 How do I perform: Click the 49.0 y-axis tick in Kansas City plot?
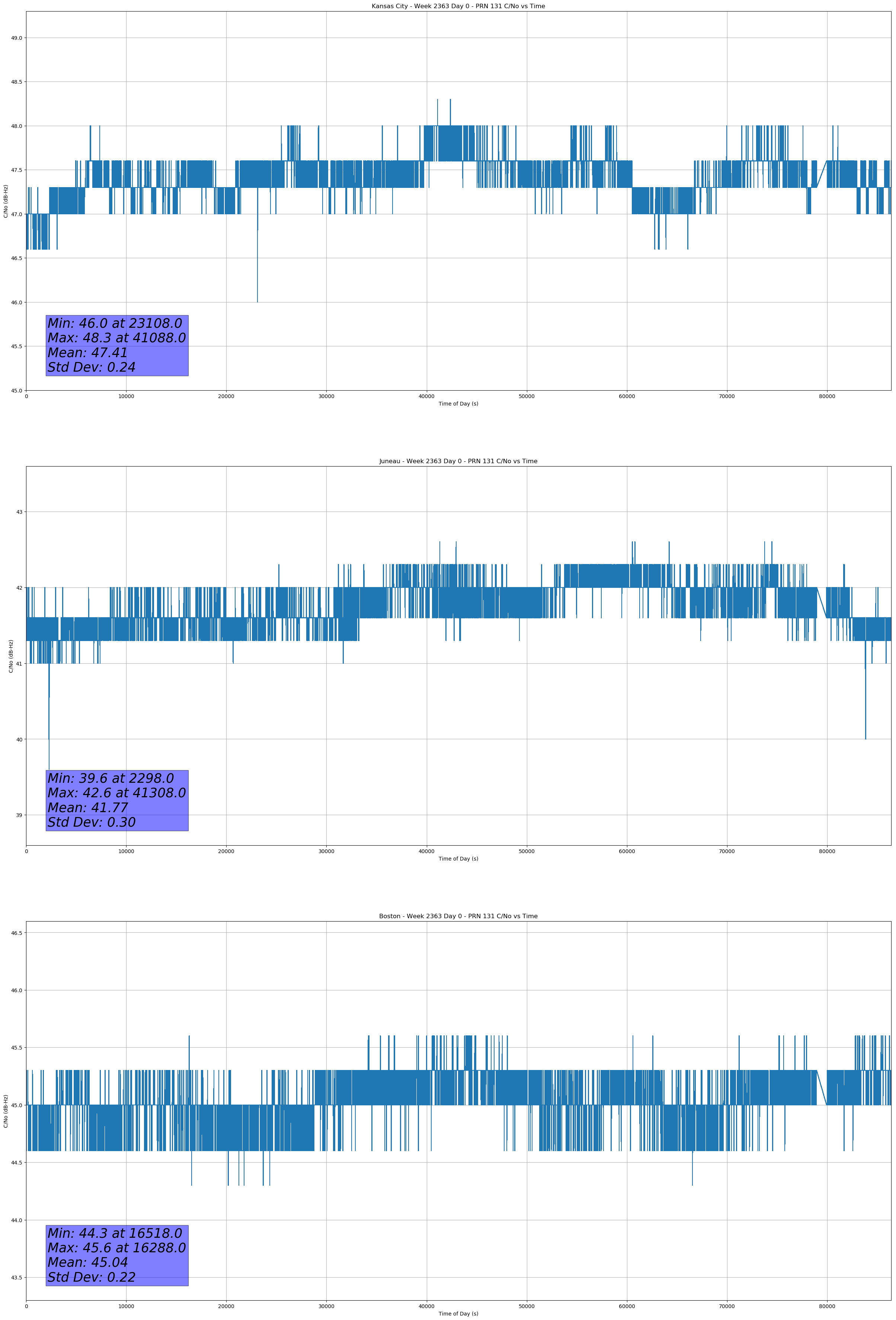point(16,38)
